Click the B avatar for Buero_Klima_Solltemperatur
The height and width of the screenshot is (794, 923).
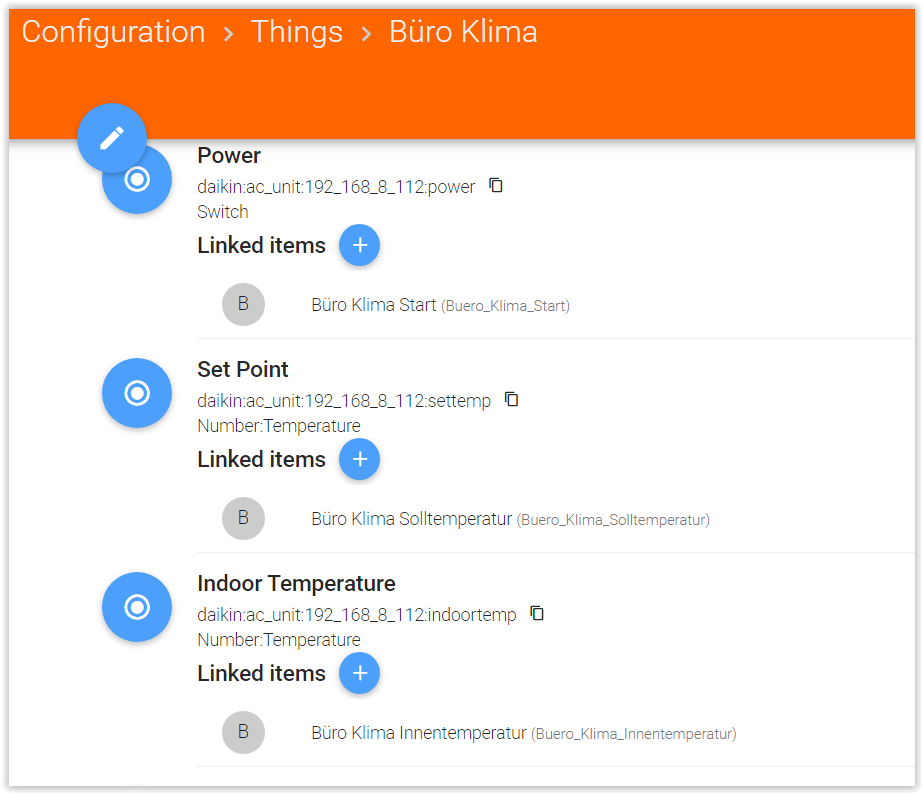click(243, 518)
